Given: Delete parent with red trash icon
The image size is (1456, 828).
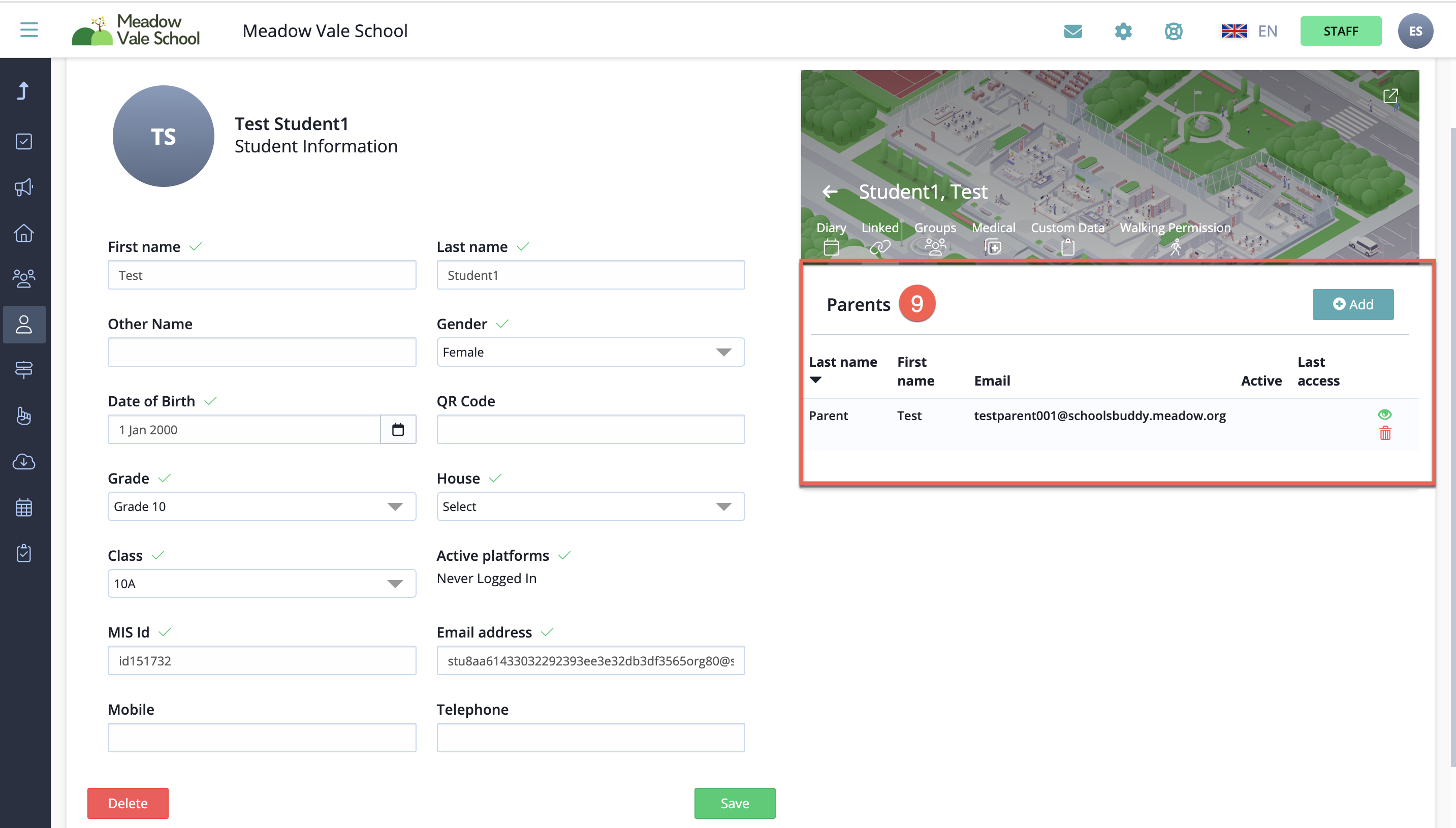Looking at the screenshot, I should (x=1385, y=433).
